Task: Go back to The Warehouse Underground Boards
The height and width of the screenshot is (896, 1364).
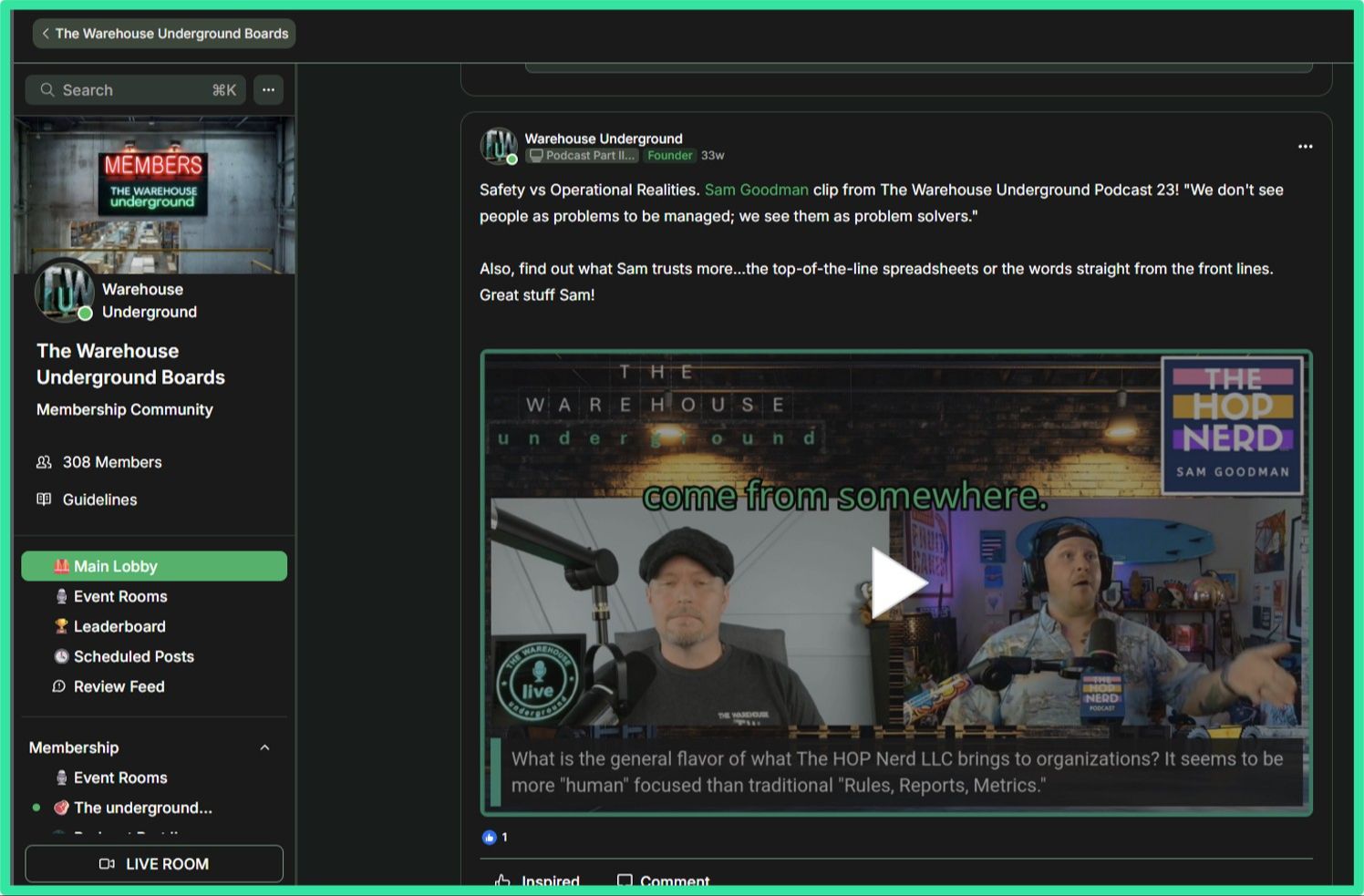Action: pyautogui.click(x=164, y=34)
